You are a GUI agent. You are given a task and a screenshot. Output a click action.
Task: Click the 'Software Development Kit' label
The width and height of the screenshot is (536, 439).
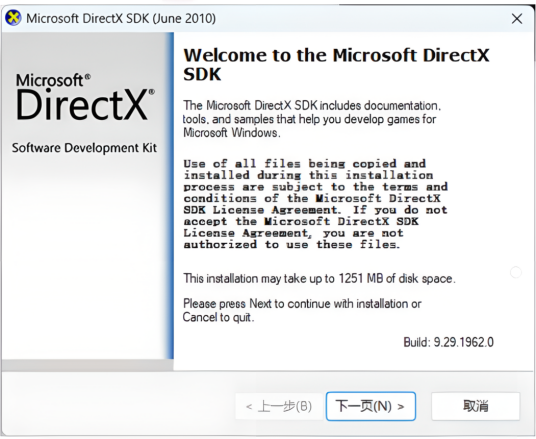tap(84, 148)
